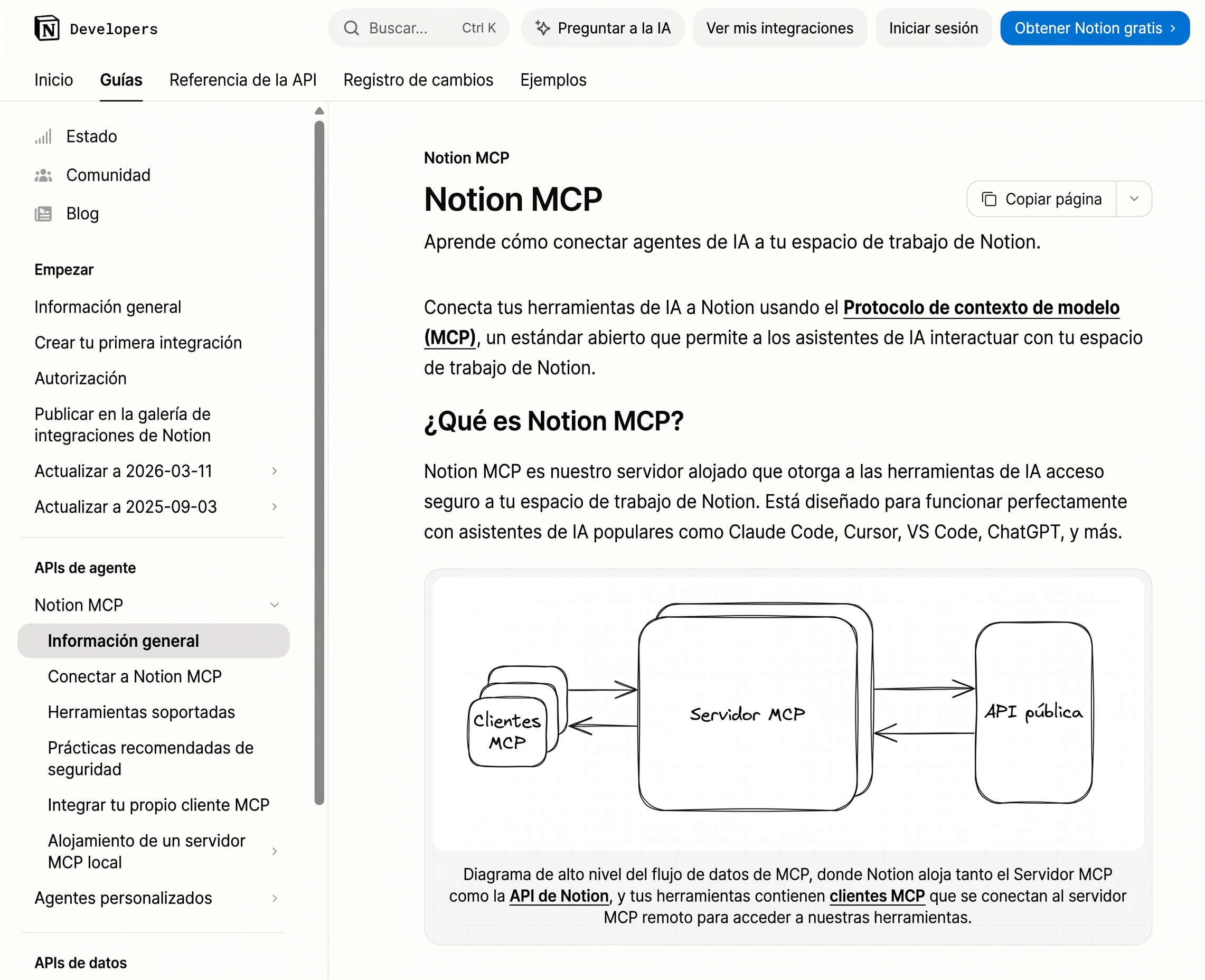Screen dimensions: 1205x980
Task: Click the sparkle icon in Preguntar a la IA
Action: pyautogui.click(x=542, y=28)
